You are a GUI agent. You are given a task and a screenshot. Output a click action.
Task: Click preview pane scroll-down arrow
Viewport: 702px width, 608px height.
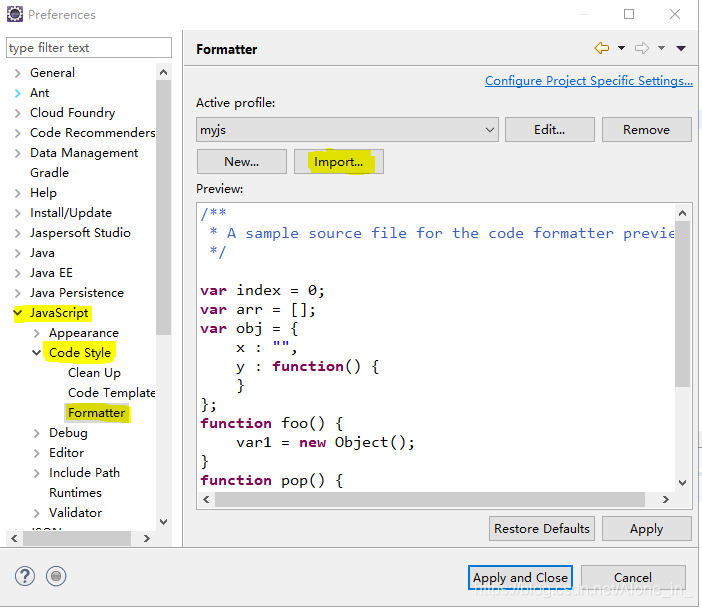(x=682, y=483)
